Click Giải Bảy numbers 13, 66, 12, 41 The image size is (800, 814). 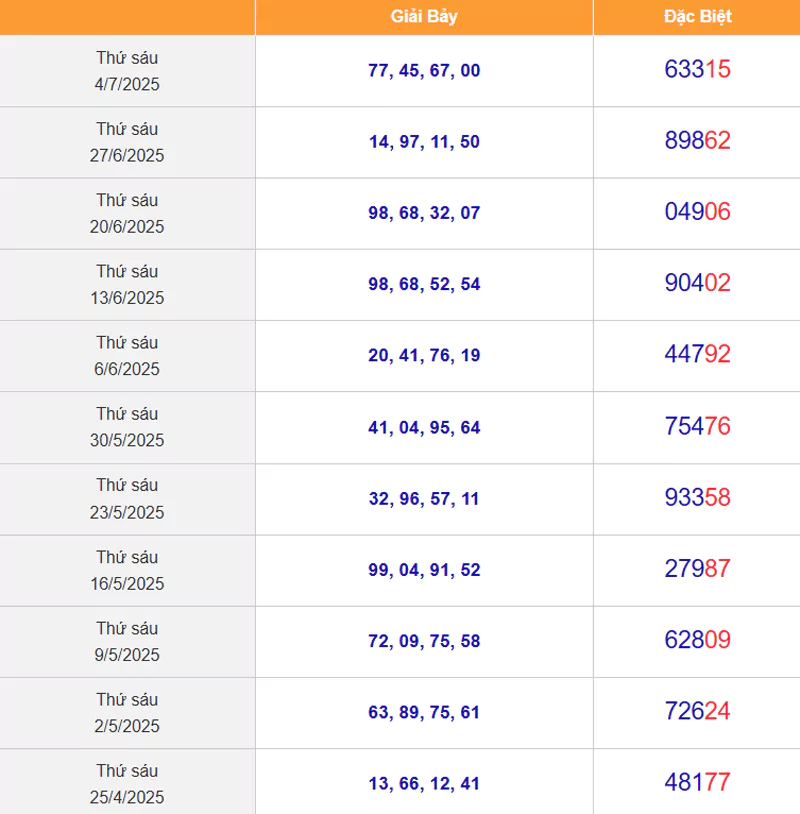[424, 784]
